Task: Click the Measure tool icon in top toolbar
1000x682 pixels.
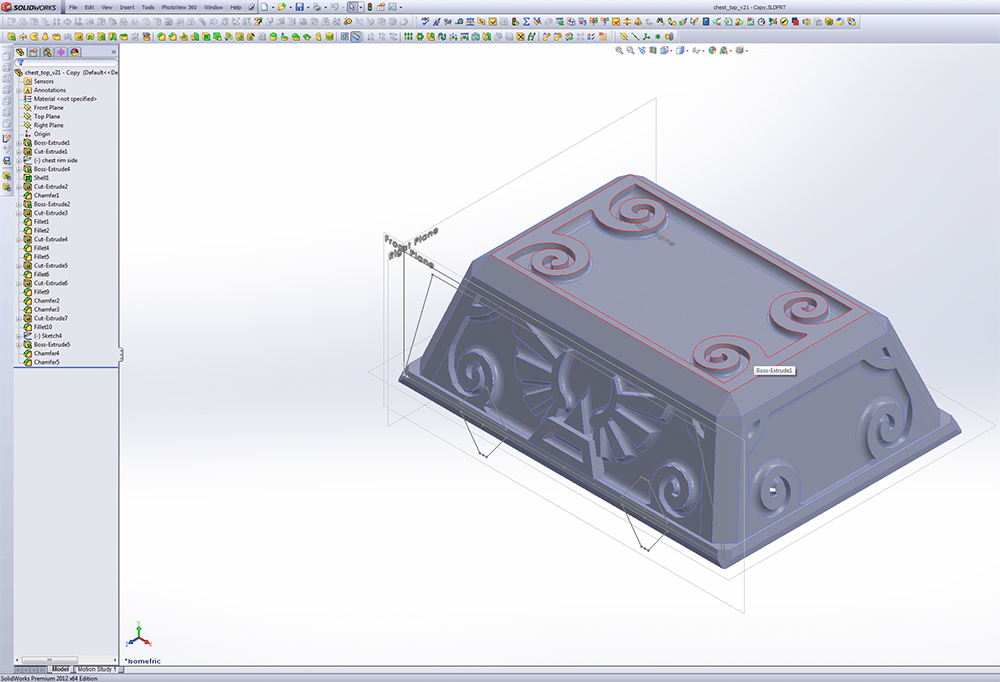Action: click(459, 21)
